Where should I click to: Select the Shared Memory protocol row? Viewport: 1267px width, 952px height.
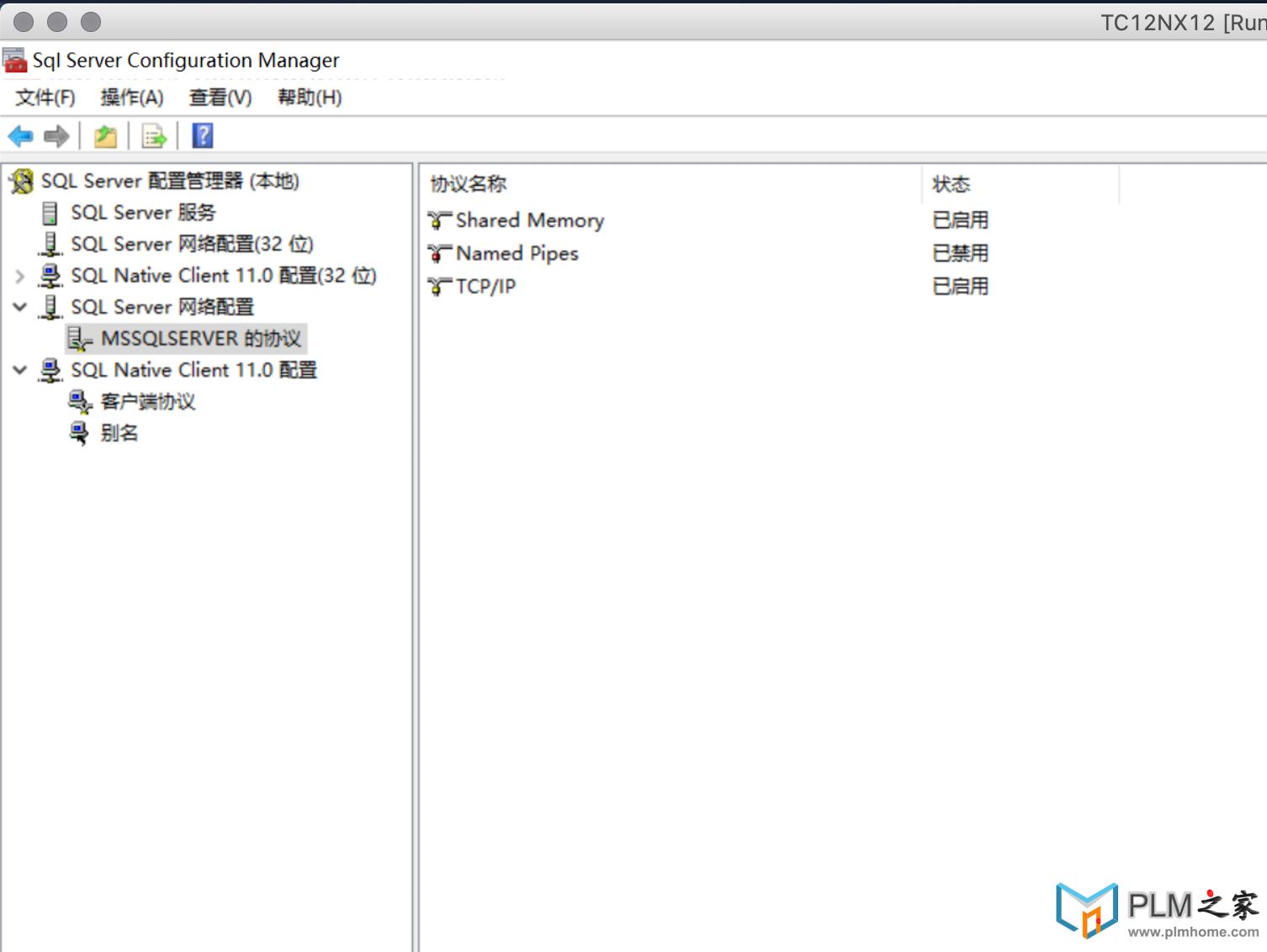click(x=530, y=220)
